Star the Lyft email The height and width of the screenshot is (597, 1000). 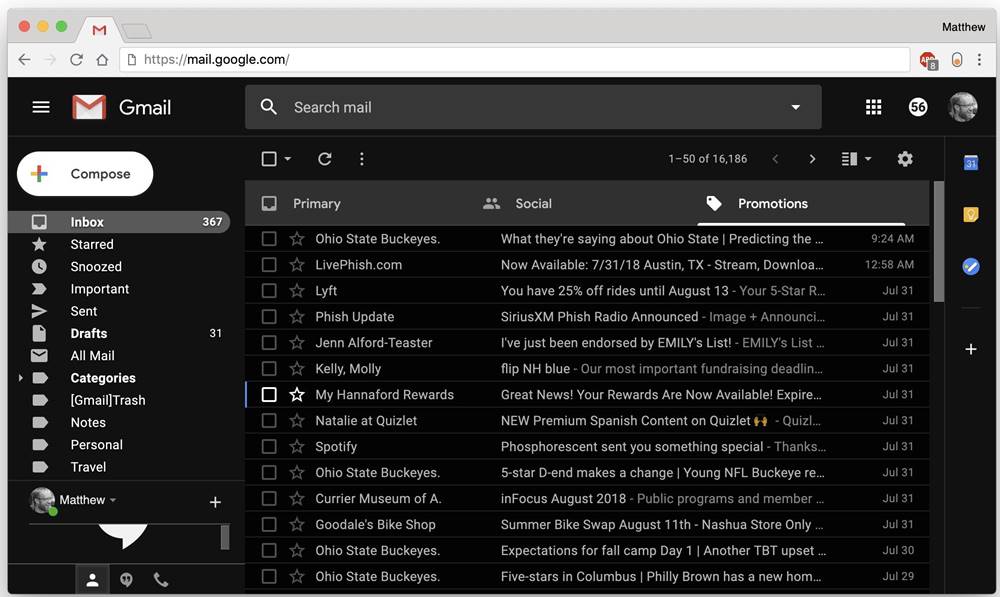coord(297,291)
